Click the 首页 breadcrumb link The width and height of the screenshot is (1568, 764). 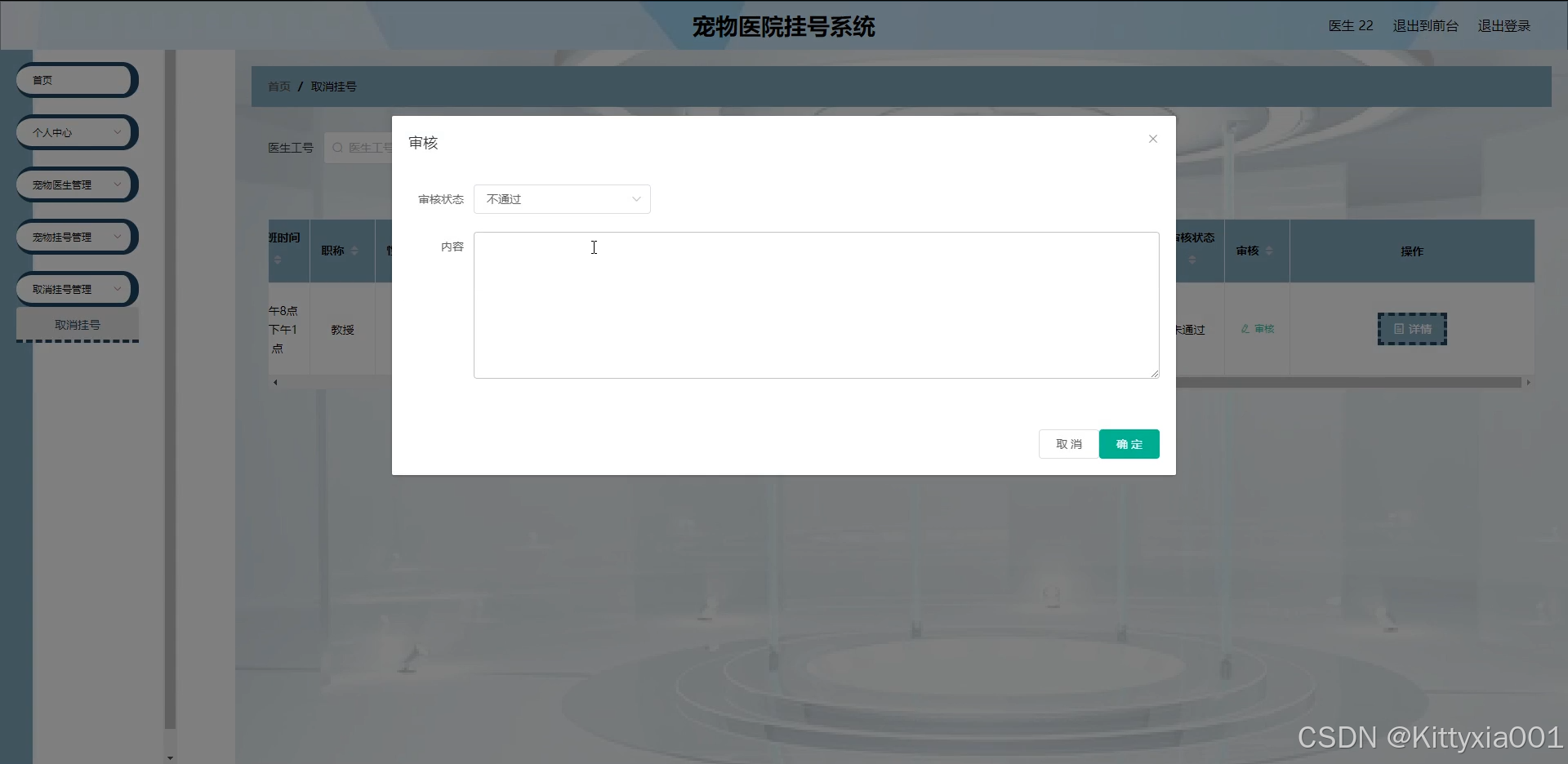(279, 87)
